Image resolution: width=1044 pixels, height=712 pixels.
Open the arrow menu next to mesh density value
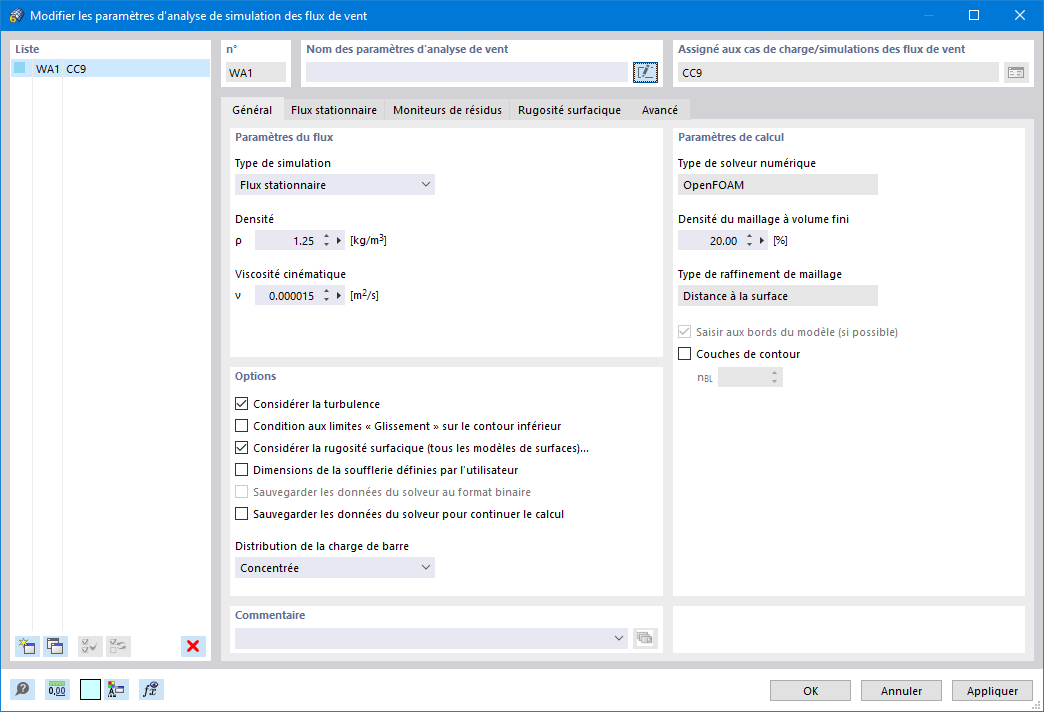[x=762, y=240]
